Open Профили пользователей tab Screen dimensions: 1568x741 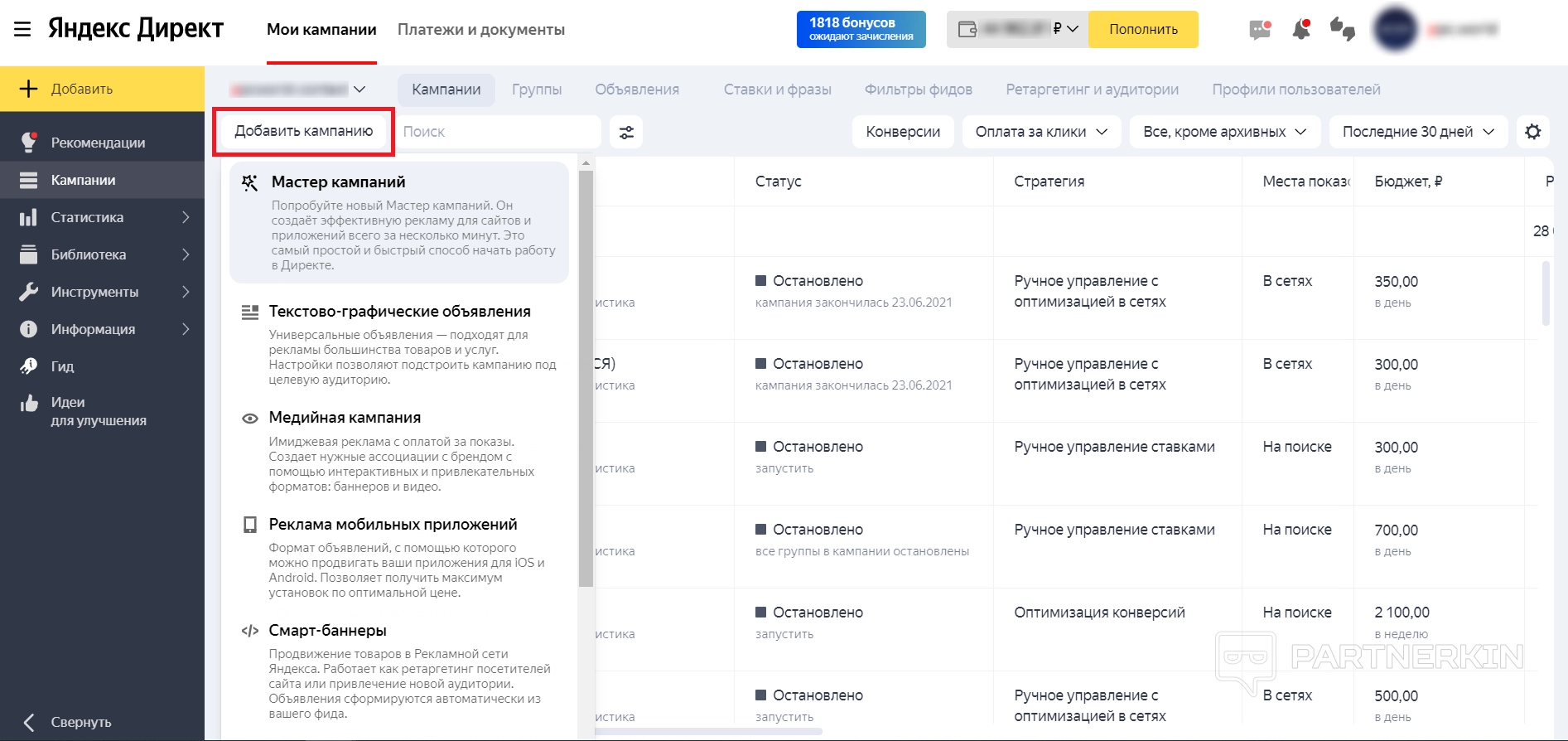coord(1296,90)
